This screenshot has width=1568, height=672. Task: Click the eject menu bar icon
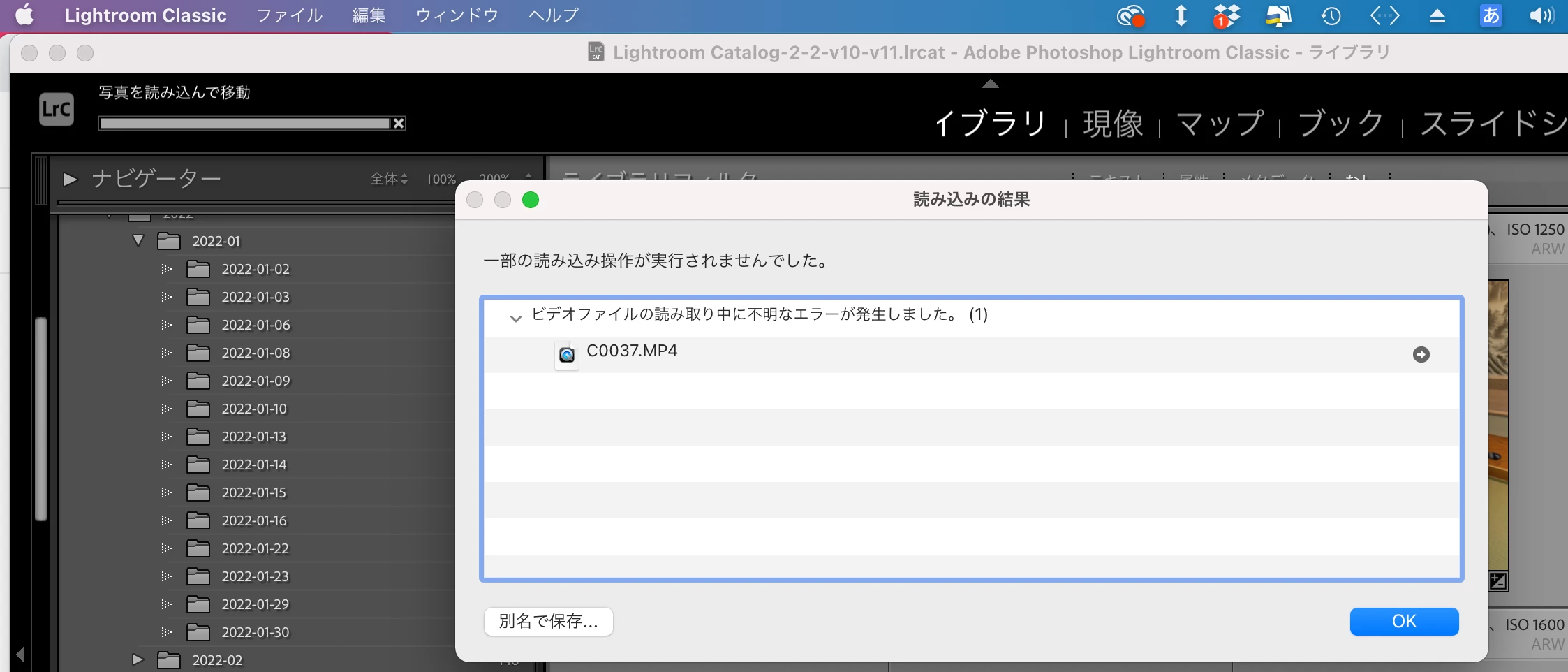pyautogui.click(x=1437, y=15)
